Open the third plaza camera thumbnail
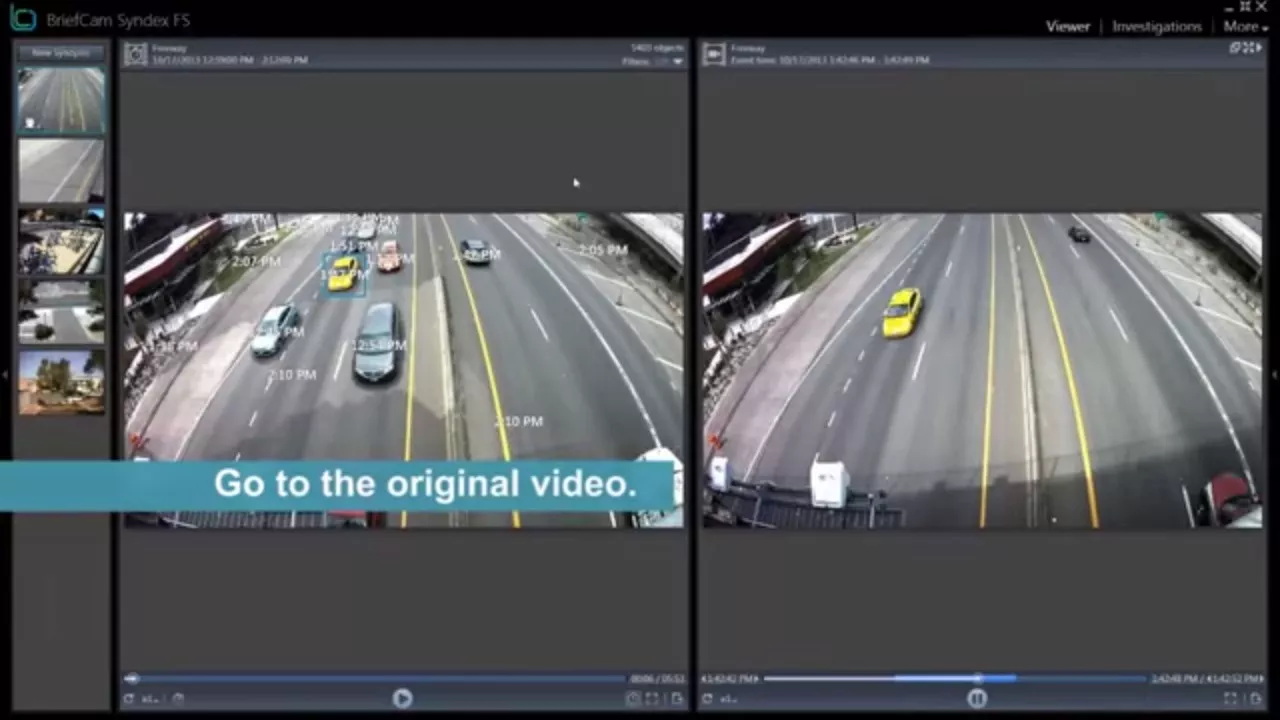Screen dimensions: 1280x720 pyautogui.click(x=61, y=242)
